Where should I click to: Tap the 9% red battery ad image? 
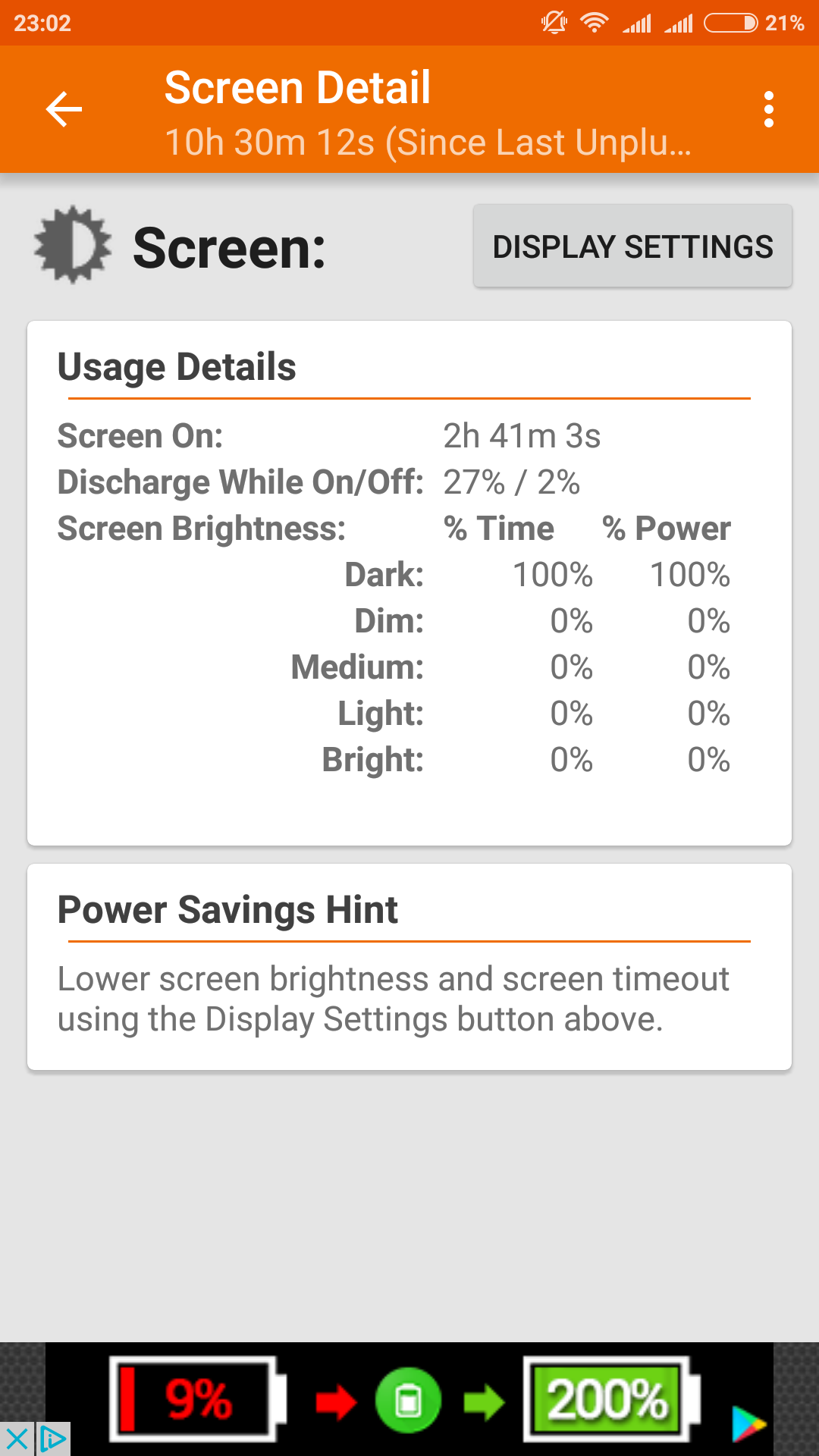click(x=197, y=1399)
